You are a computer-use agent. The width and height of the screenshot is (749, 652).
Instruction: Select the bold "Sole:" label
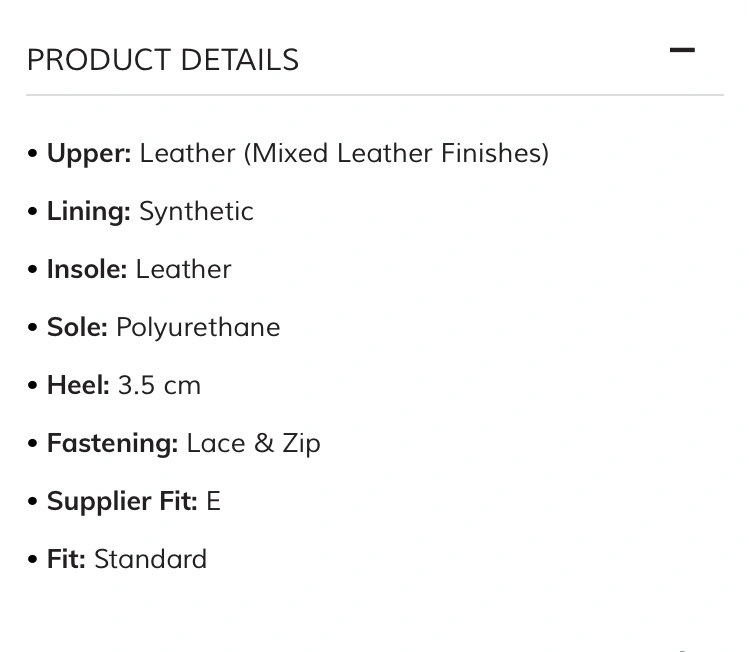[77, 328]
